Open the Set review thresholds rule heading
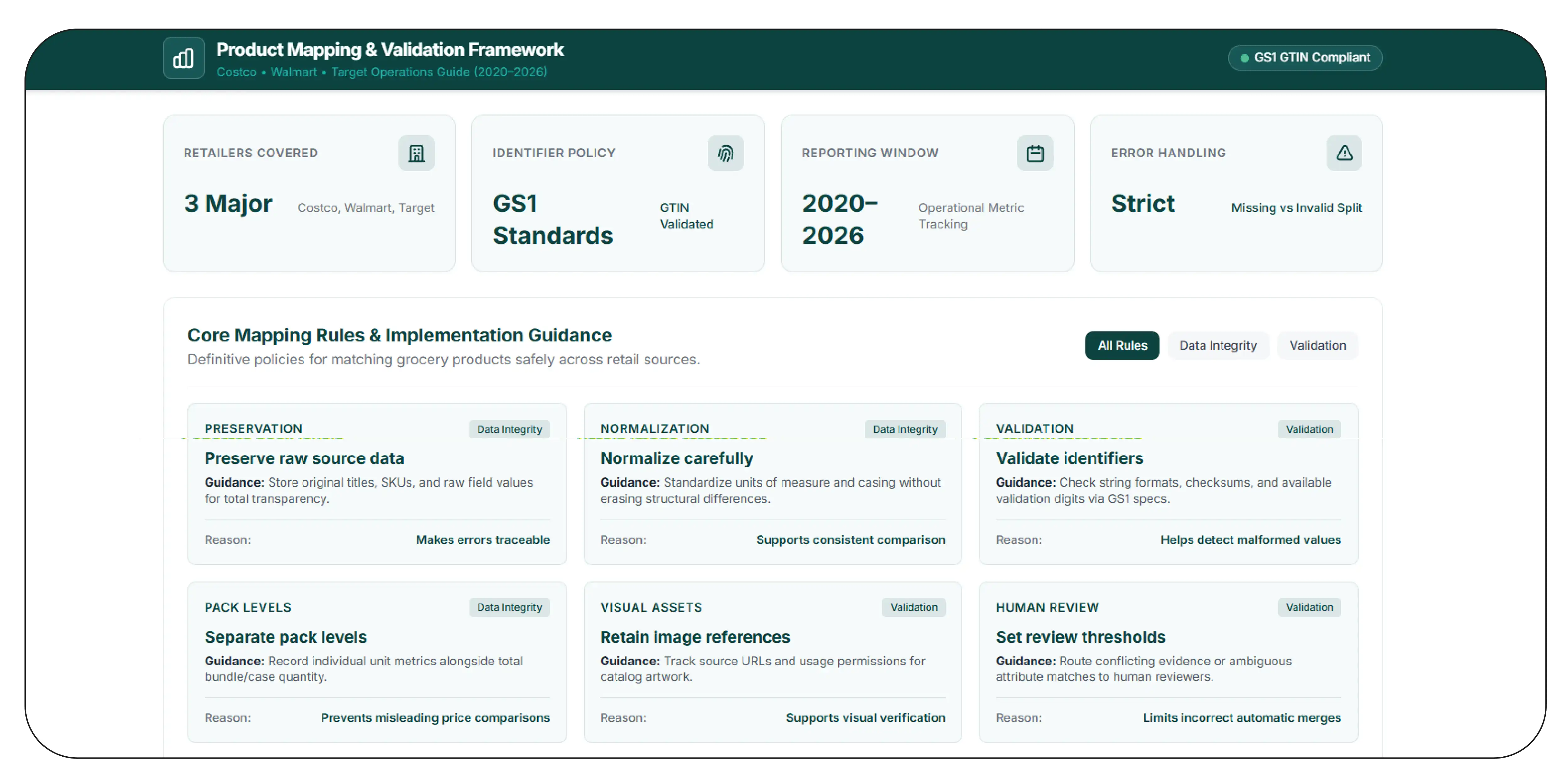This screenshot has width=1568, height=778. pos(1080,637)
